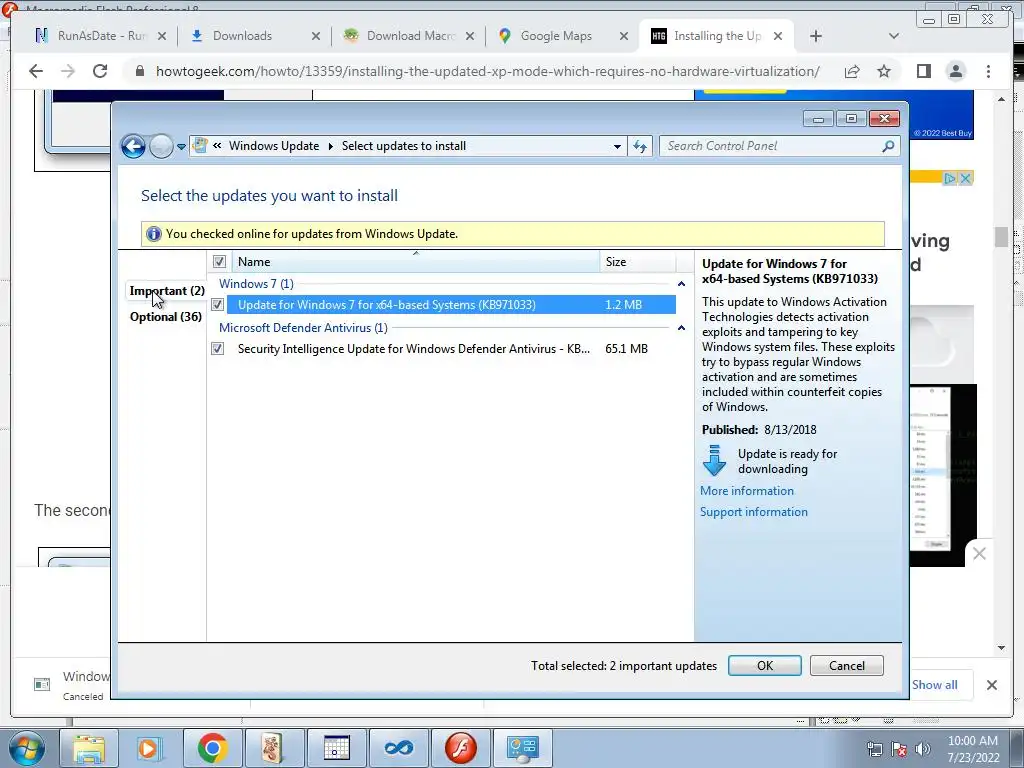The width and height of the screenshot is (1024, 768).
Task: Click the Select updates to install breadcrumb
Action: click(x=404, y=146)
